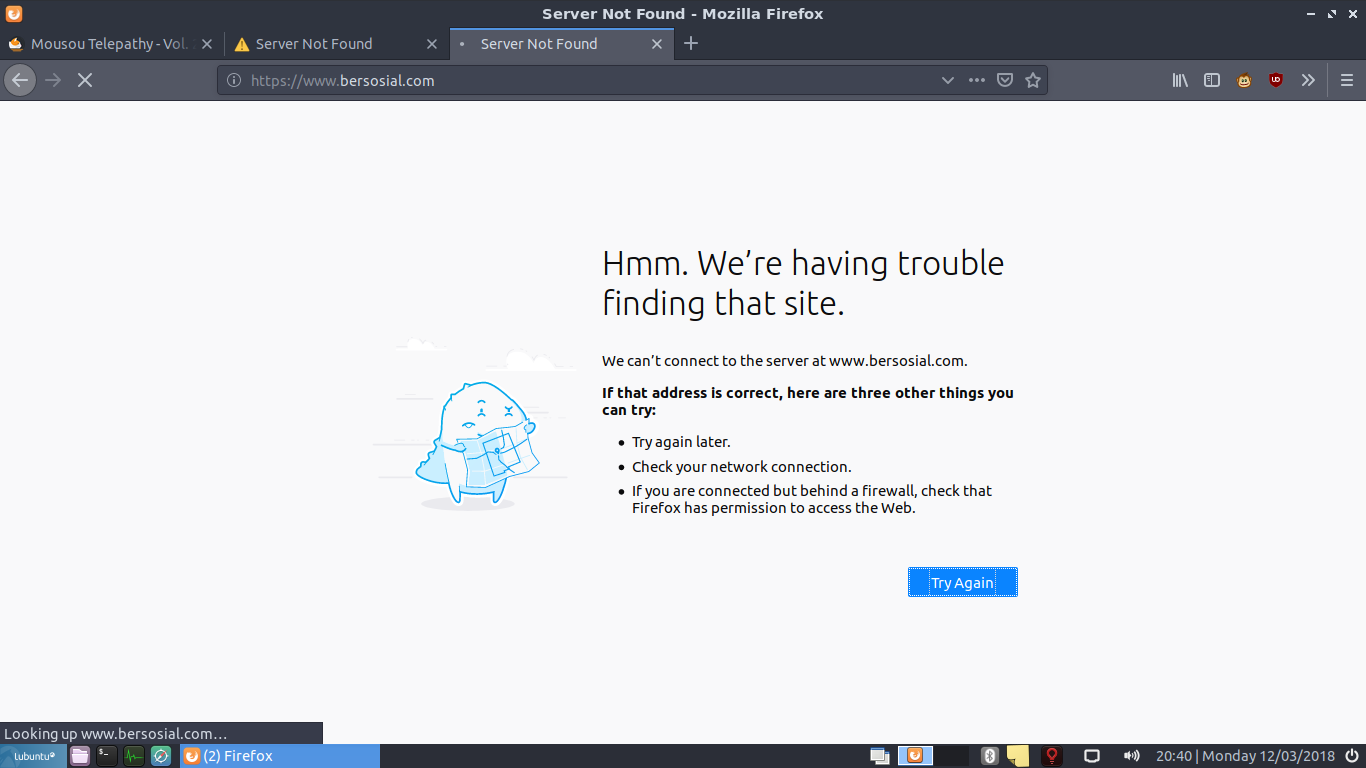The width and height of the screenshot is (1366, 768).
Task: Open URL bar history dropdown arrow
Action: coord(948,80)
